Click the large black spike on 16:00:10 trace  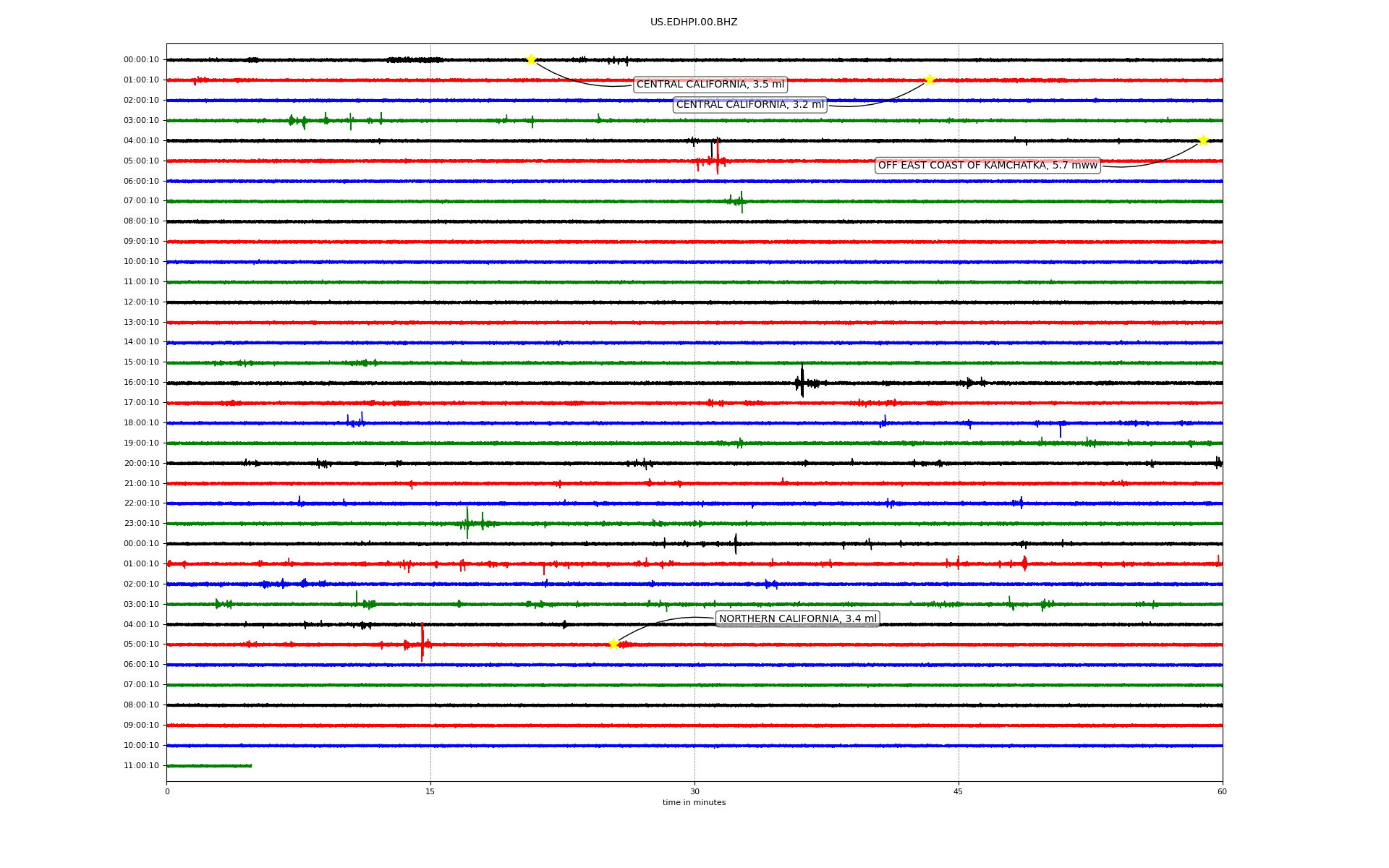tap(802, 381)
